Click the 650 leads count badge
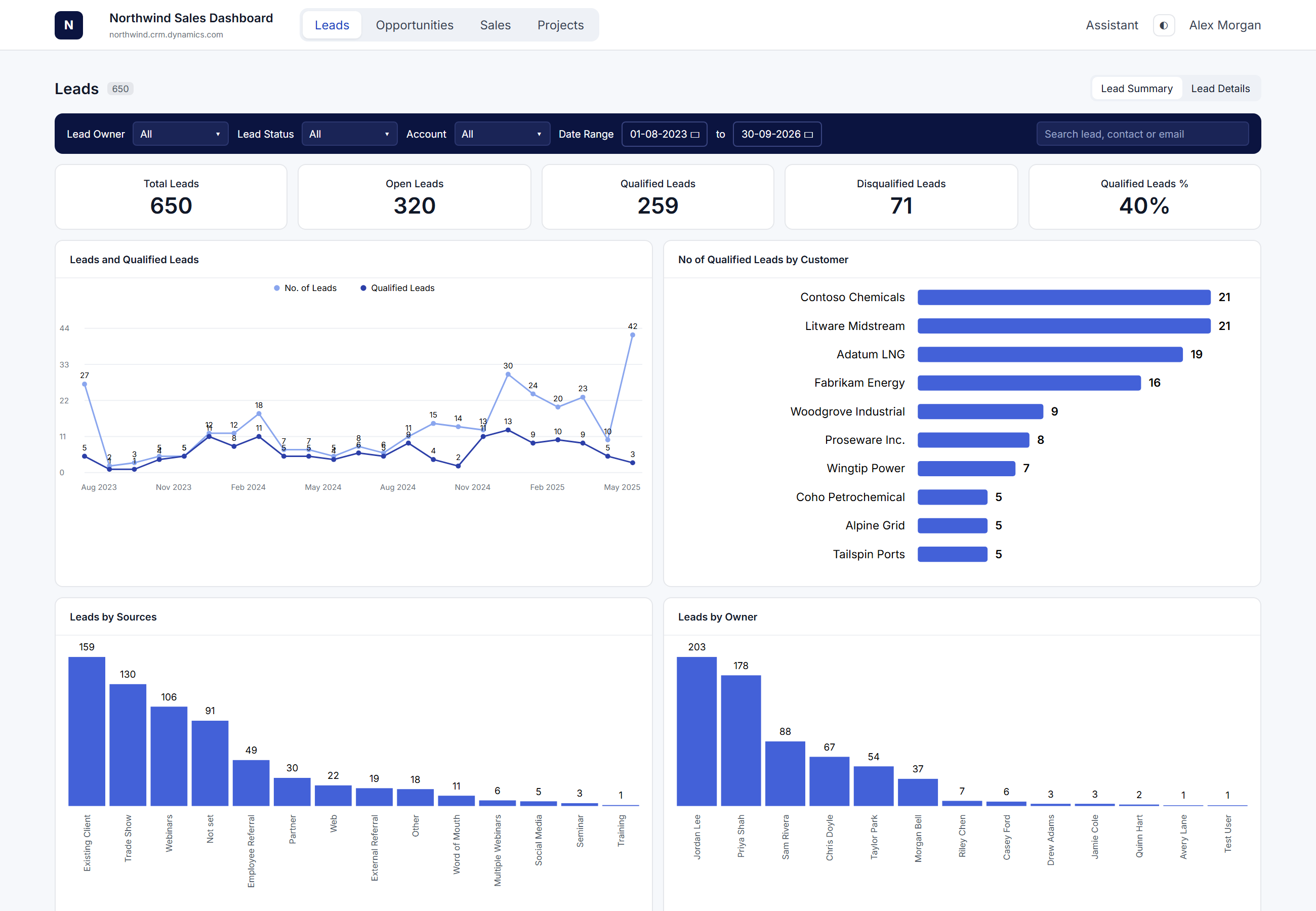This screenshot has width=1316, height=911. 120,89
